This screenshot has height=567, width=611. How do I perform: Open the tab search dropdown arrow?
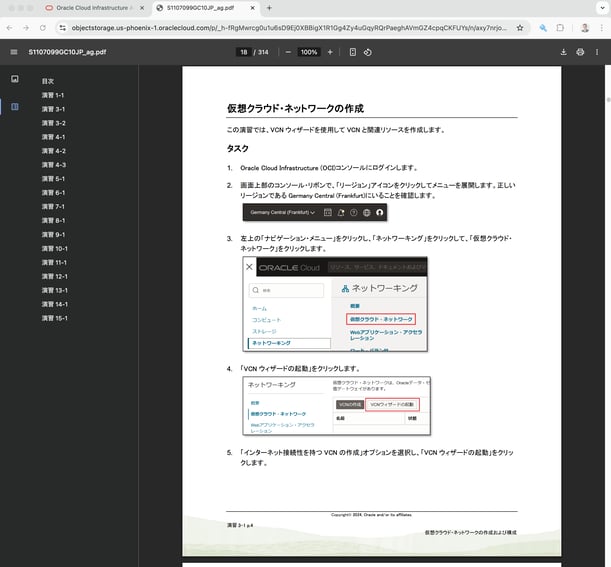(x=602, y=8)
